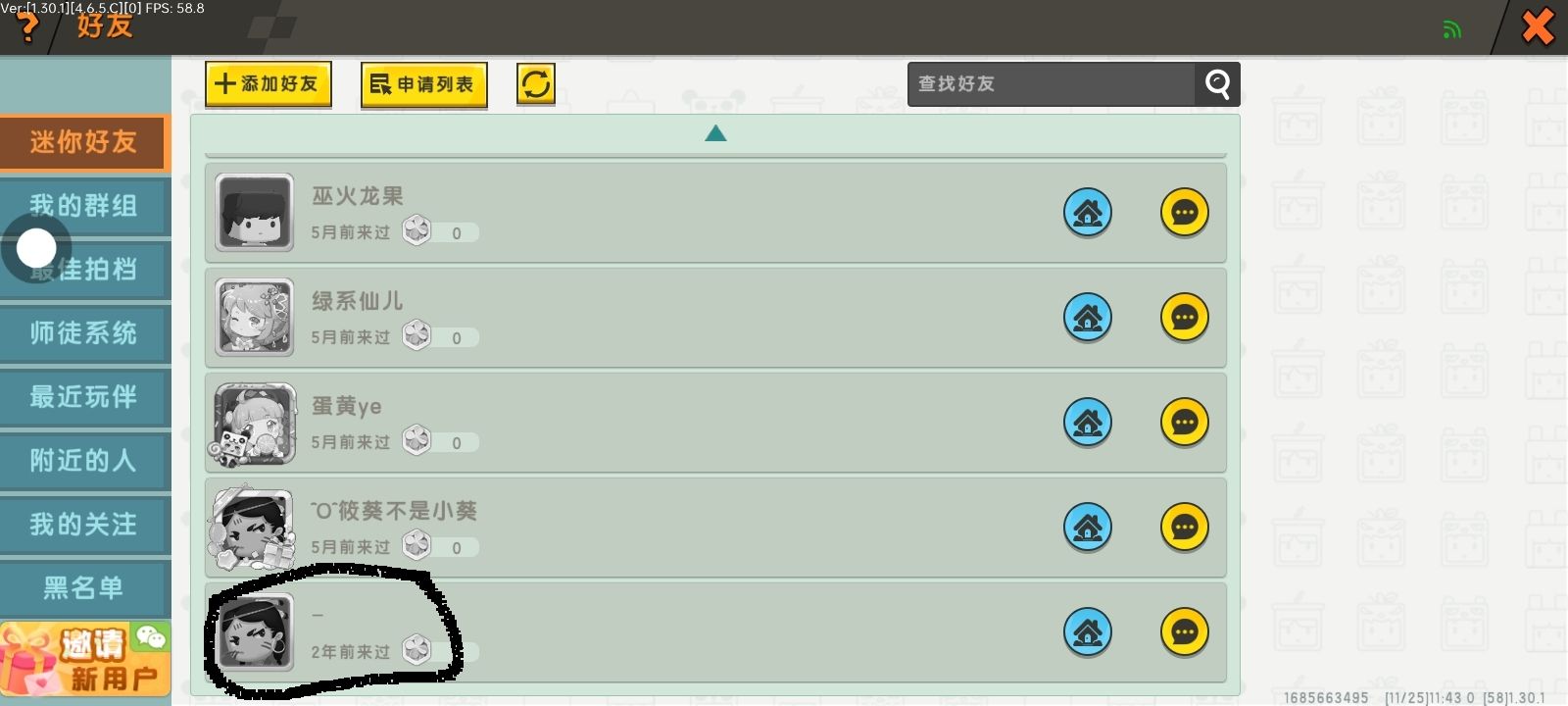Open the question mark help icon
Screen dimensions: 1568x706
coord(27,25)
